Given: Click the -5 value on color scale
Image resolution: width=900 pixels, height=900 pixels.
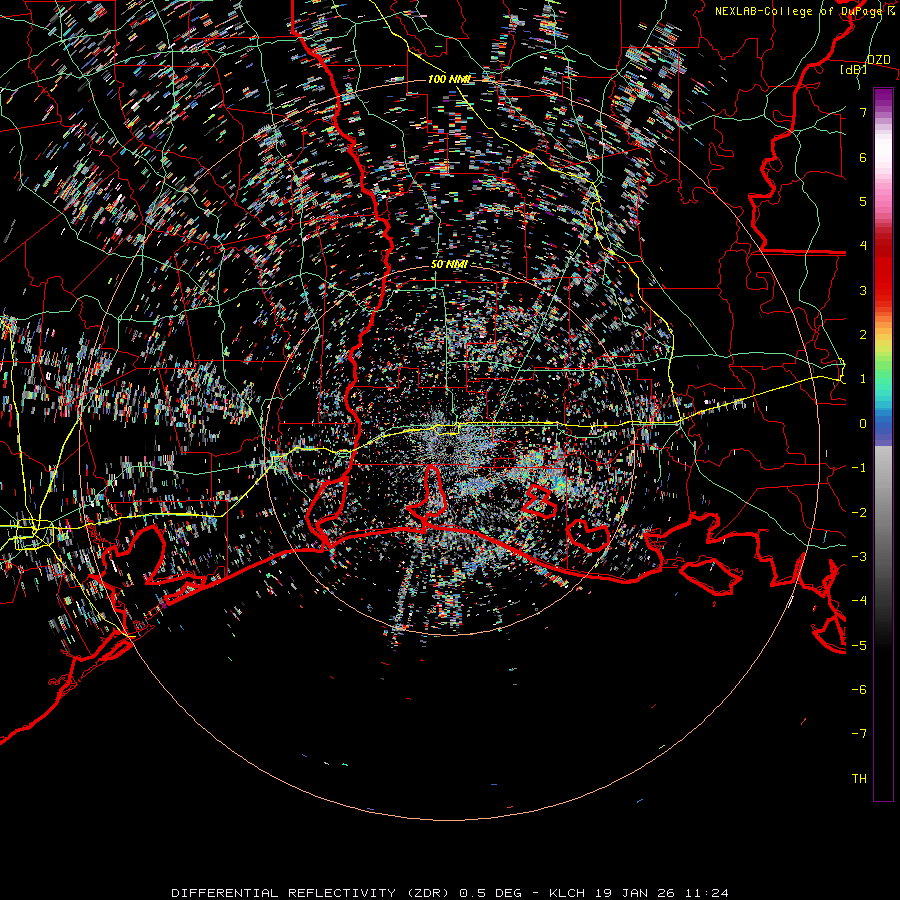Looking at the screenshot, I should [859, 645].
